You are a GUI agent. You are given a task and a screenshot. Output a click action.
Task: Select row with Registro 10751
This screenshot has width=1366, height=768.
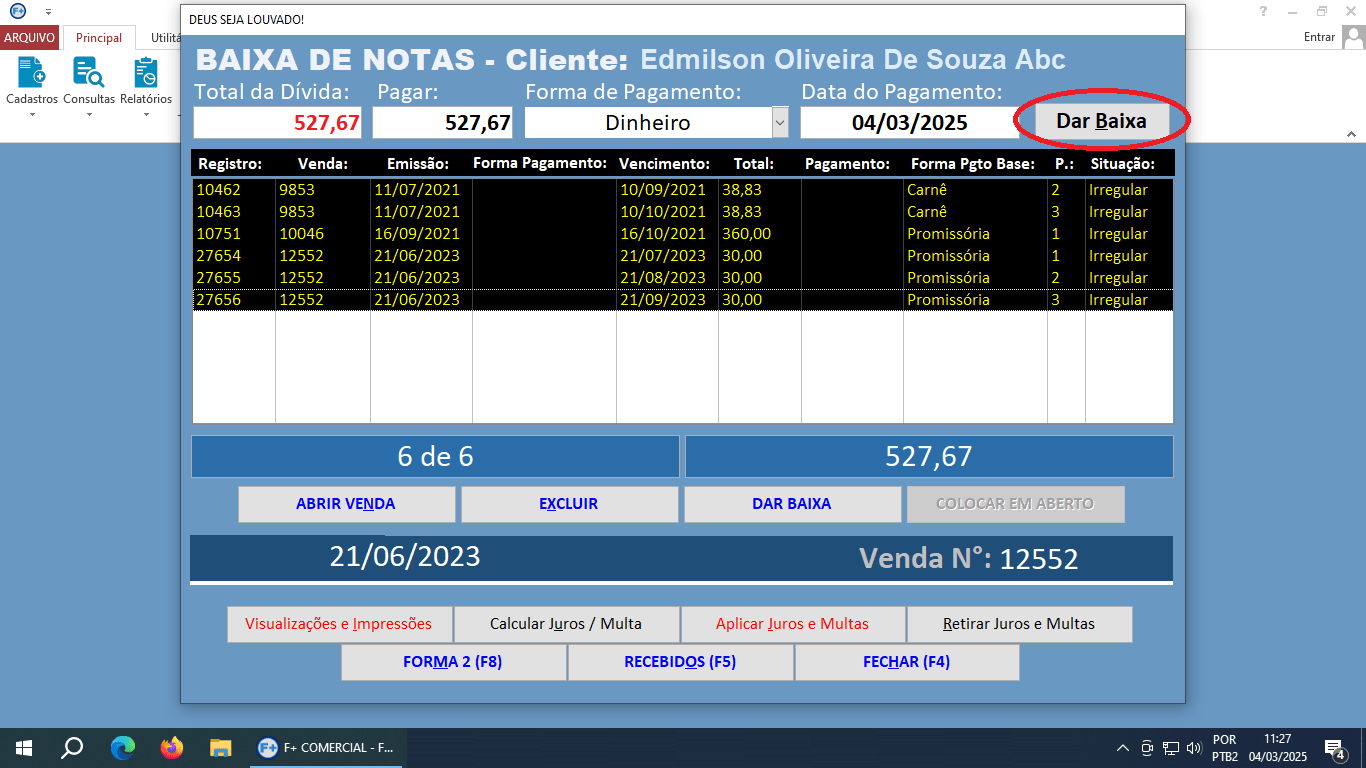point(682,234)
